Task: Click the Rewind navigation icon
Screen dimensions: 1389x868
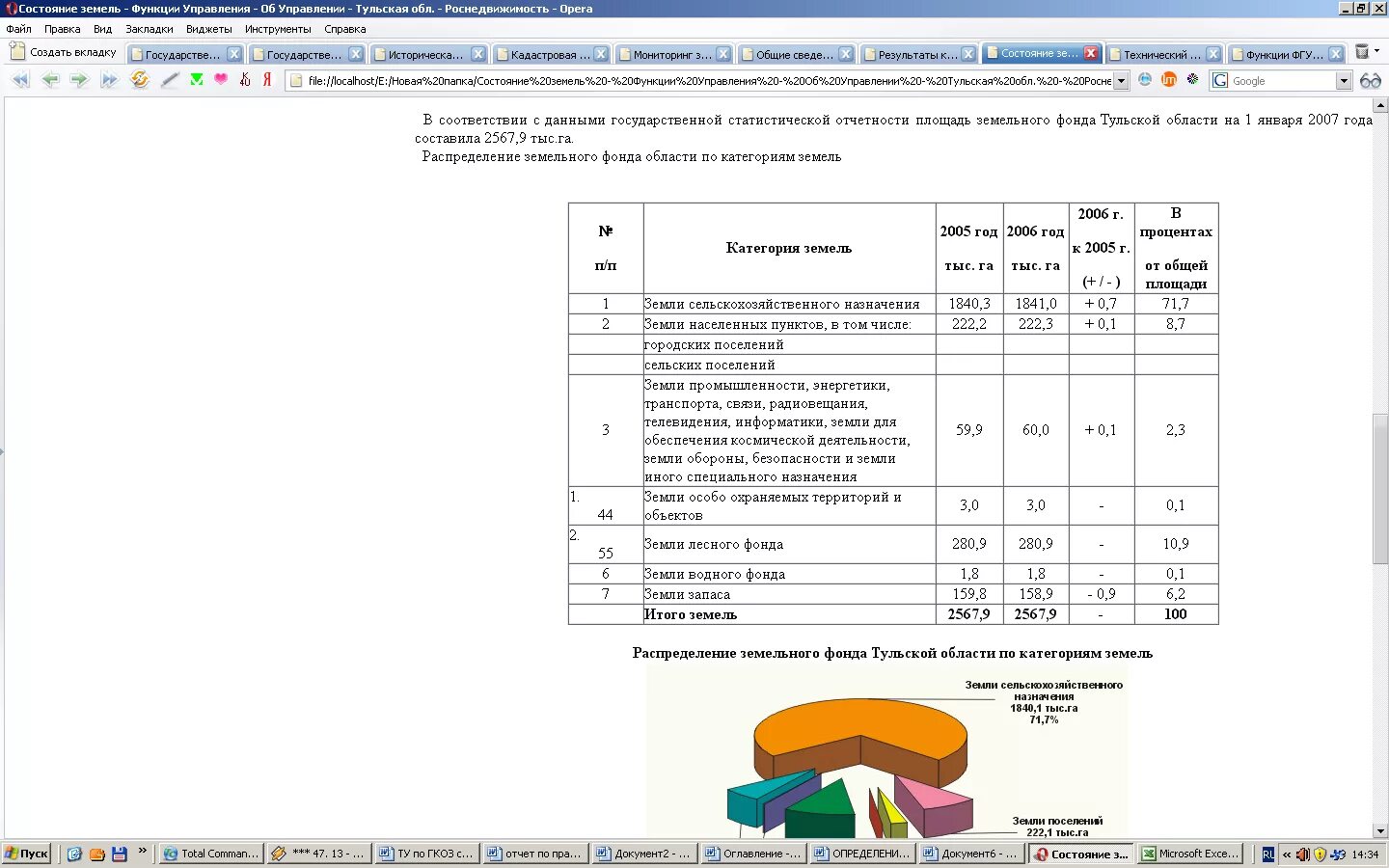Action: click(x=20, y=80)
